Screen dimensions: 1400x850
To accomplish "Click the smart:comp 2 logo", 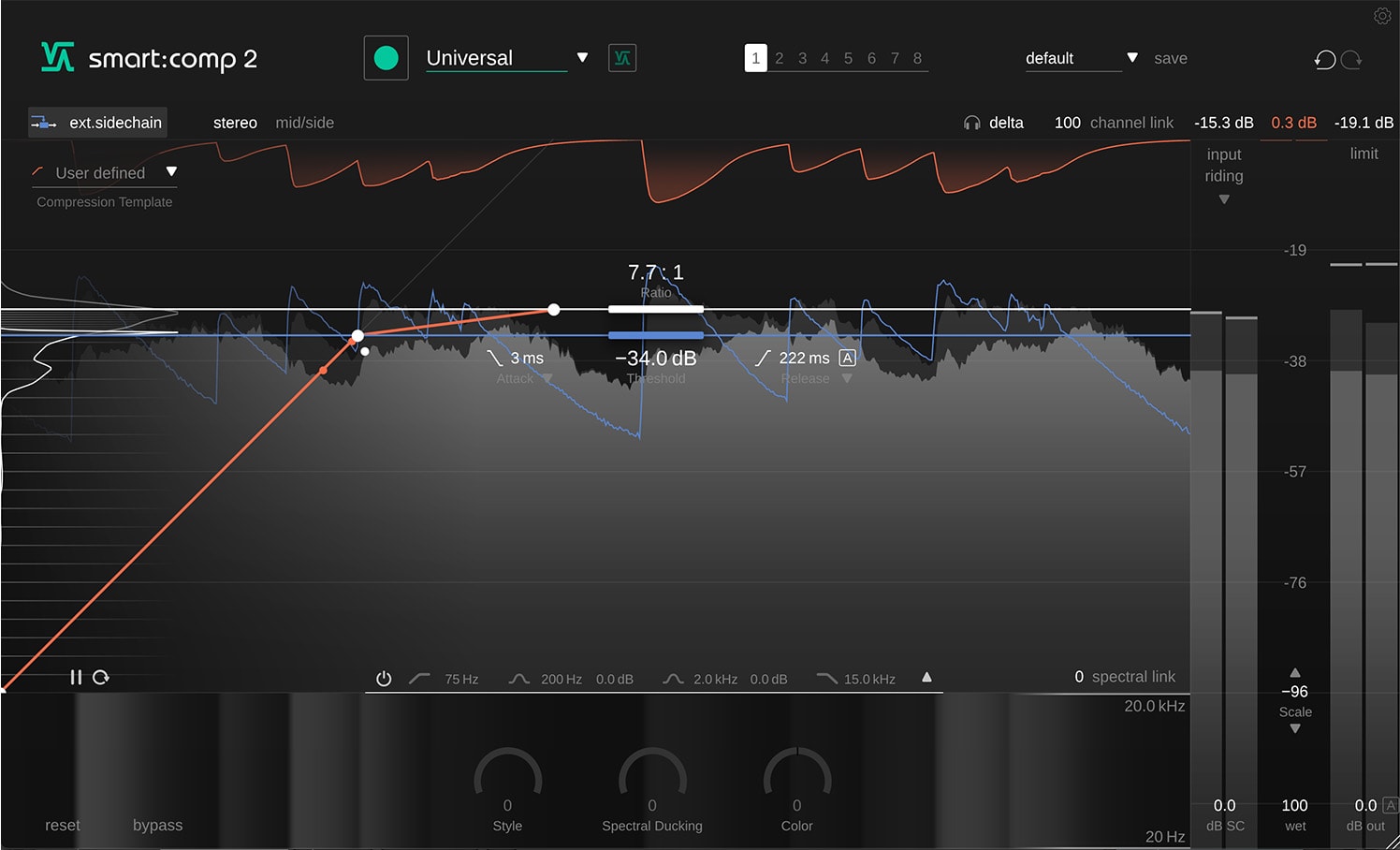I will (x=150, y=58).
